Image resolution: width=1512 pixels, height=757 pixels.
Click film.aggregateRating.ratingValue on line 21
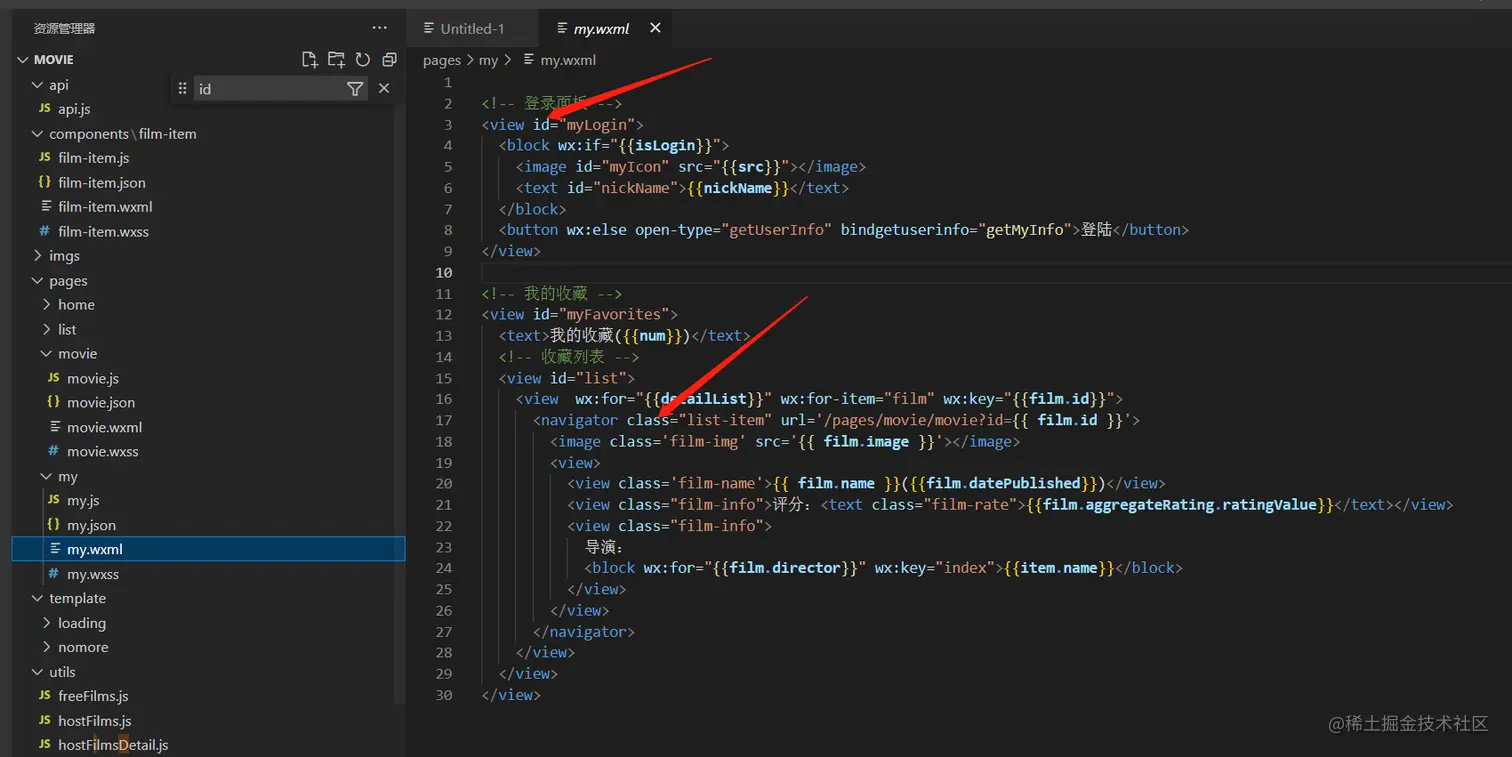1180,505
